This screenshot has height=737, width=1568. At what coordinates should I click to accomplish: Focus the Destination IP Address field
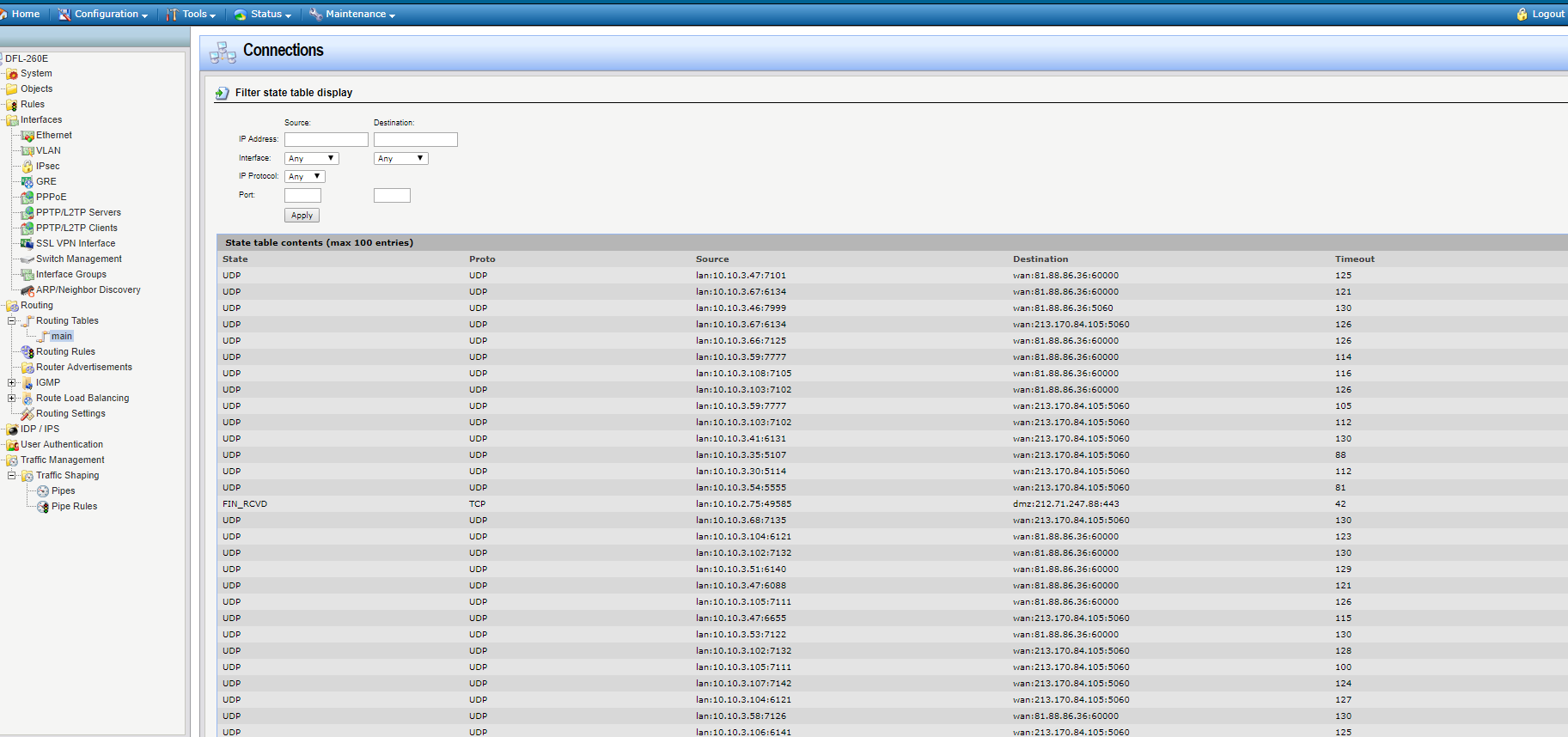[x=416, y=139]
